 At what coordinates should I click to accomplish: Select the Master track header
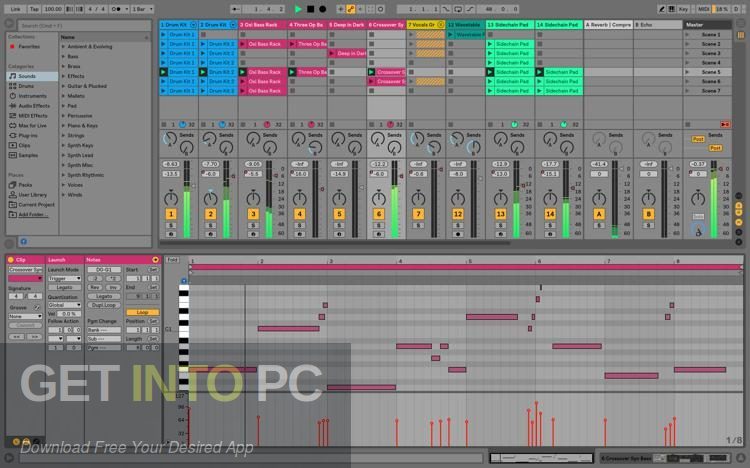coord(707,24)
